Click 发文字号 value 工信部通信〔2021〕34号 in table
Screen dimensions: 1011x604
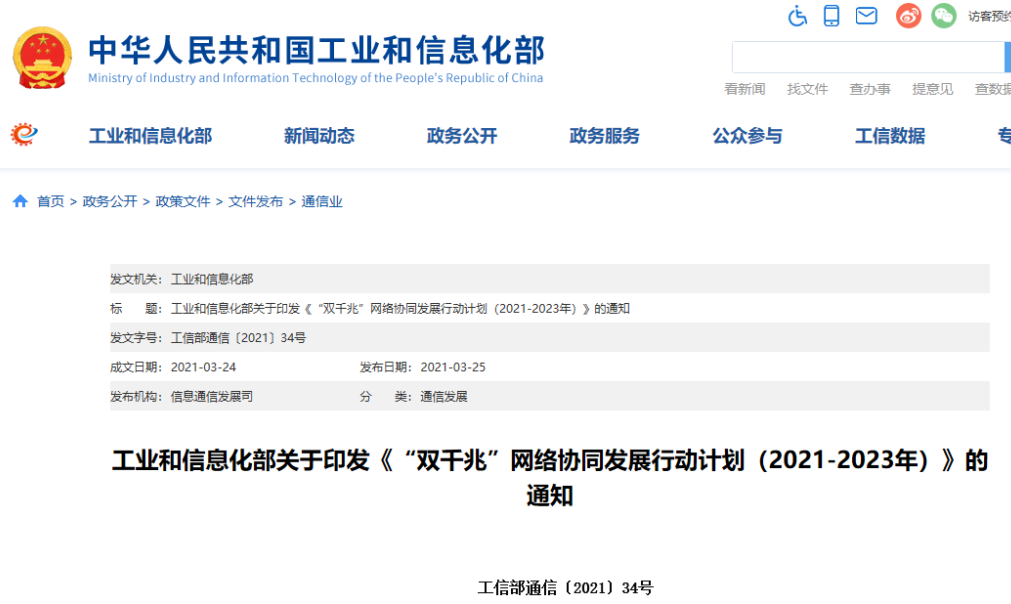tap(238, 338)
